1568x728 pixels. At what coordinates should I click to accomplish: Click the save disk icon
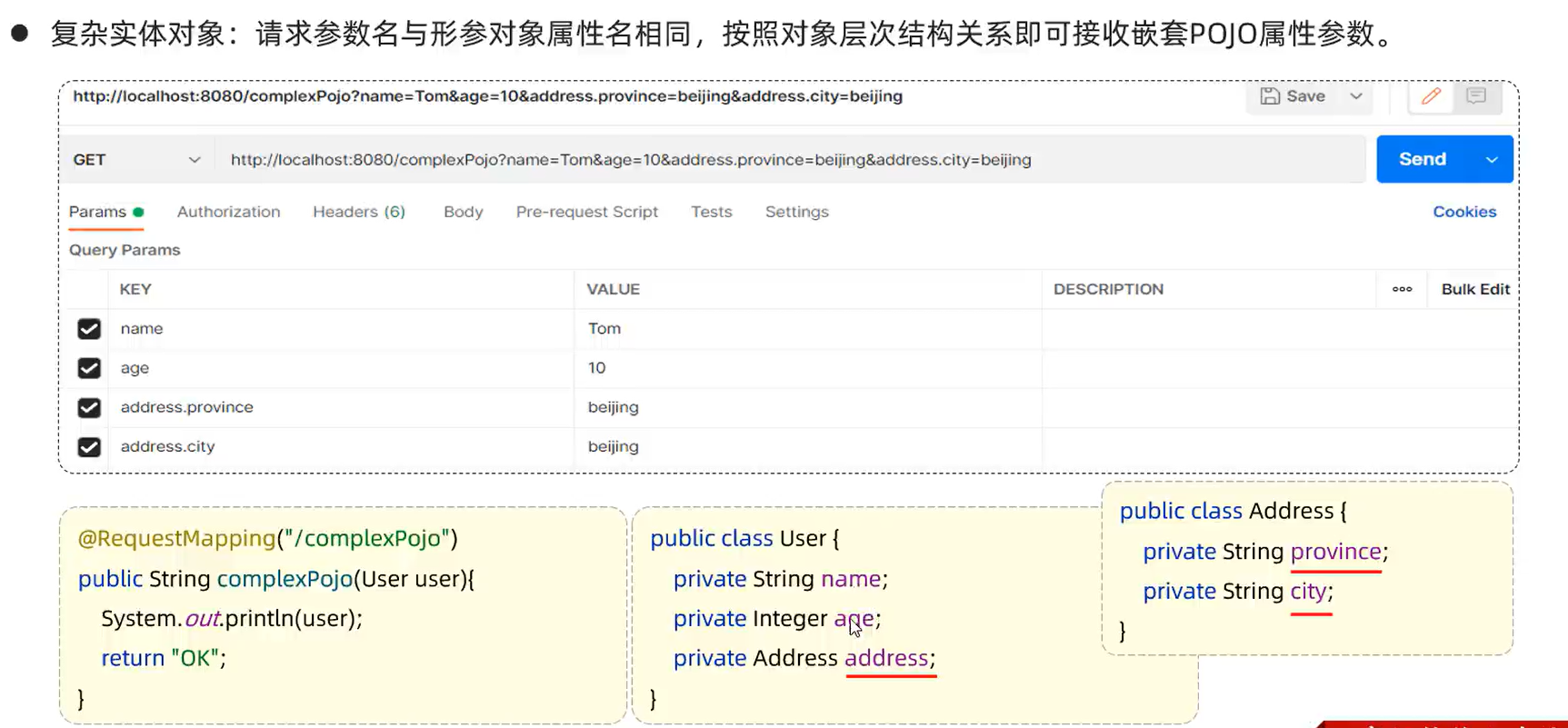coord(1270,96)
